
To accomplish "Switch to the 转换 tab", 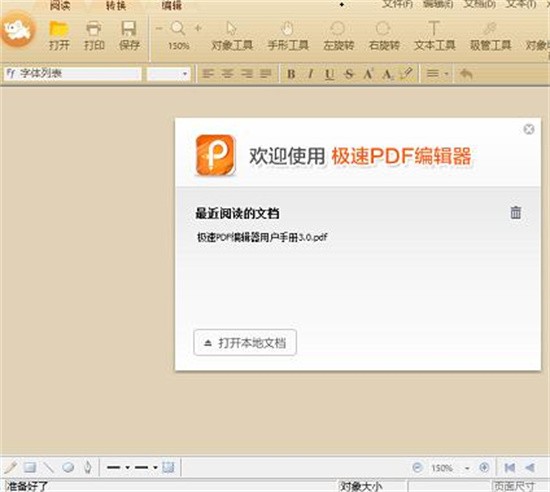I will point(116,5).
